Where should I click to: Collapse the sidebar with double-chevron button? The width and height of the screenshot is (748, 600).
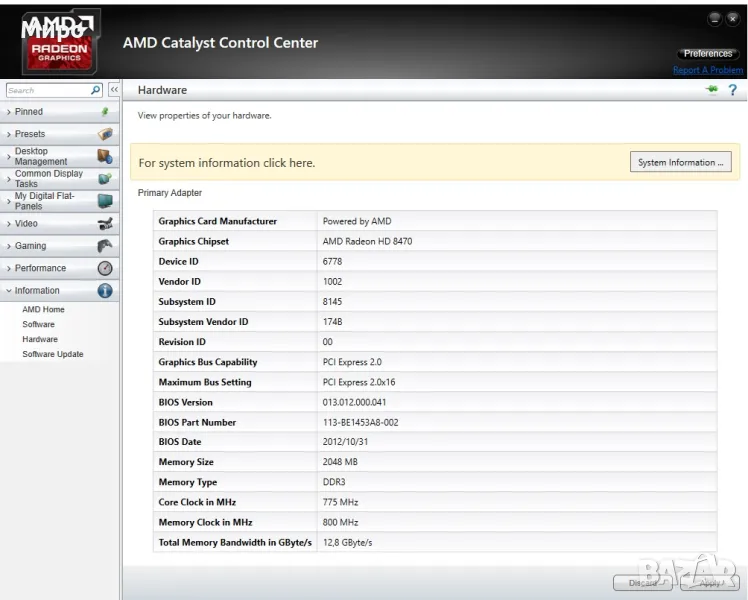pos(113,90)
